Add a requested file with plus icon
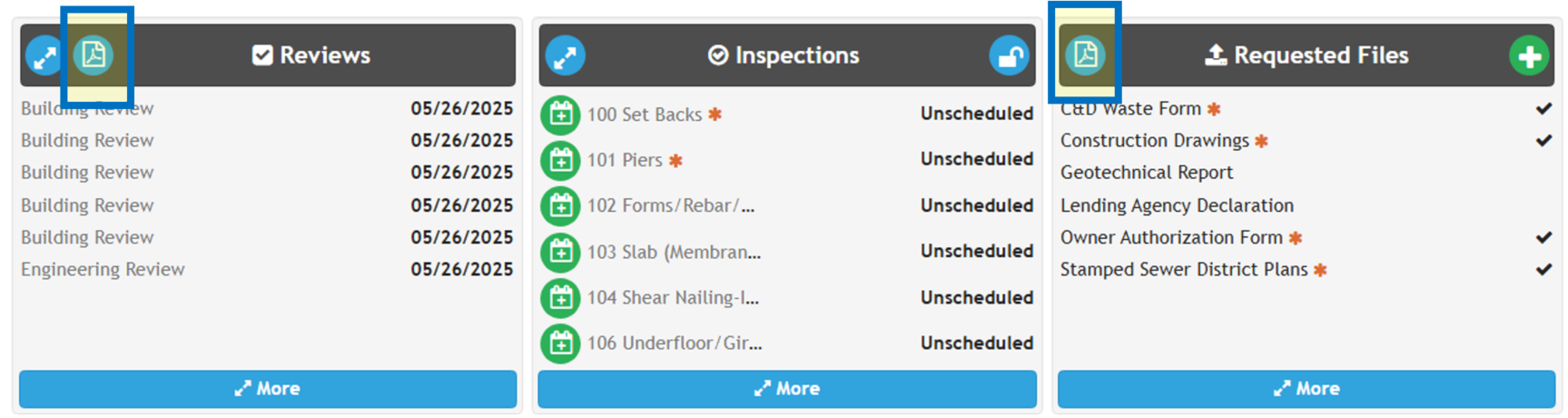The height and width of the screenshot is (418, 1568). tap(1529, 56)
